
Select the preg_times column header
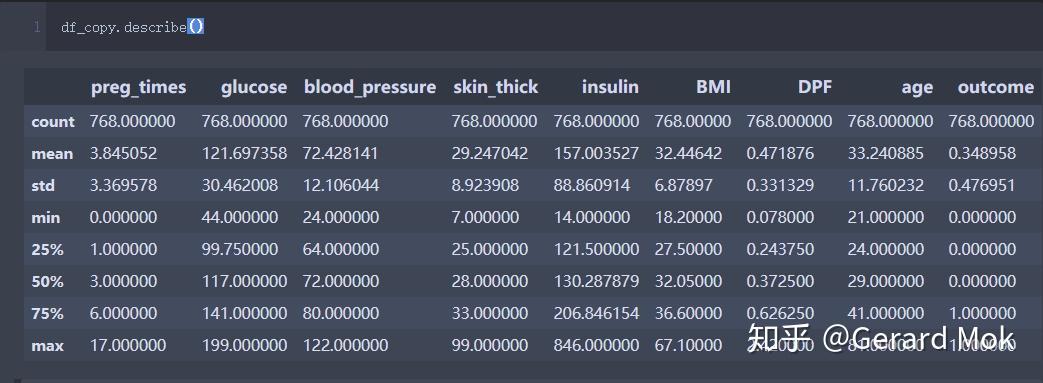[x=138, y=87]
